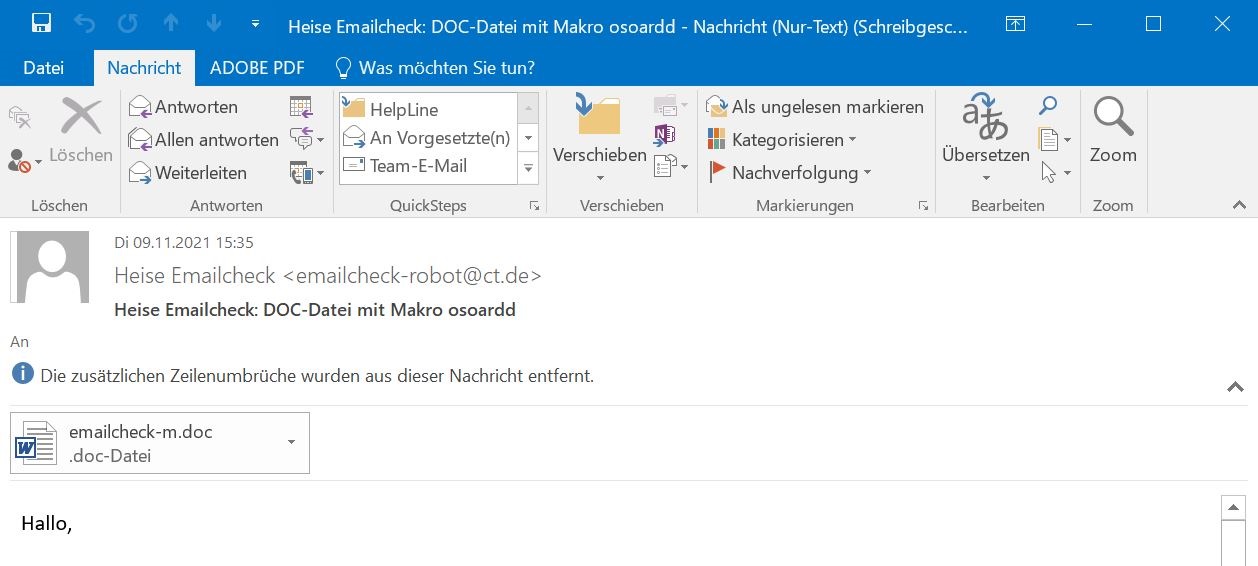Select the Team-E-Mail quick step
This screenshot has width=1258, height=566.
point(428,166)
